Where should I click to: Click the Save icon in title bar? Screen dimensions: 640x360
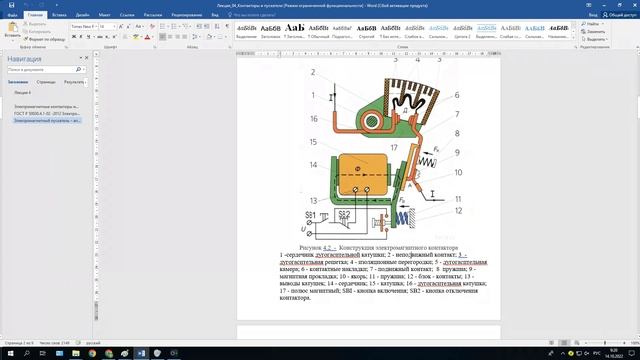11,5
